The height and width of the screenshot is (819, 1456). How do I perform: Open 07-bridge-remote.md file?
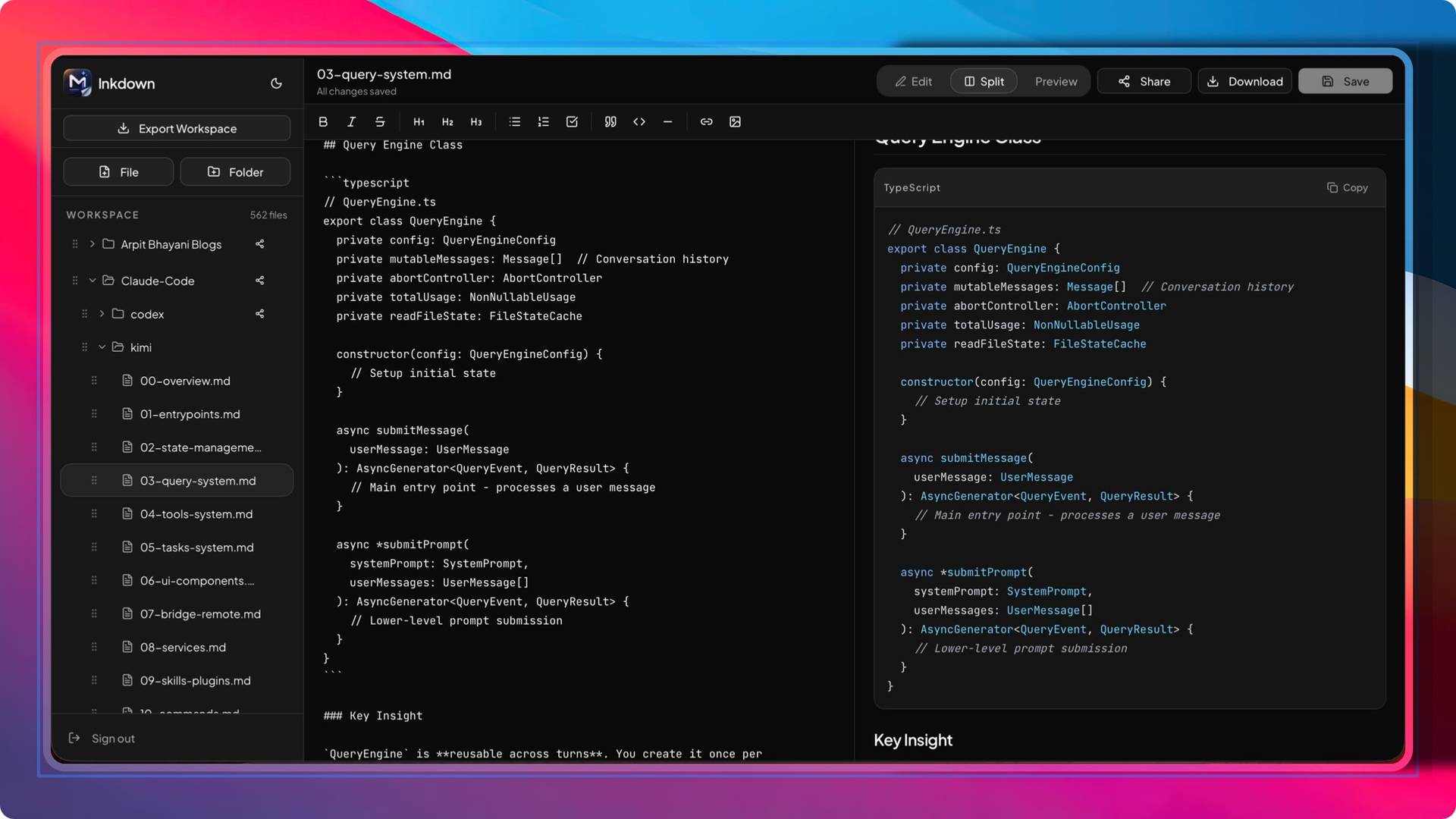tap(177, 614)
